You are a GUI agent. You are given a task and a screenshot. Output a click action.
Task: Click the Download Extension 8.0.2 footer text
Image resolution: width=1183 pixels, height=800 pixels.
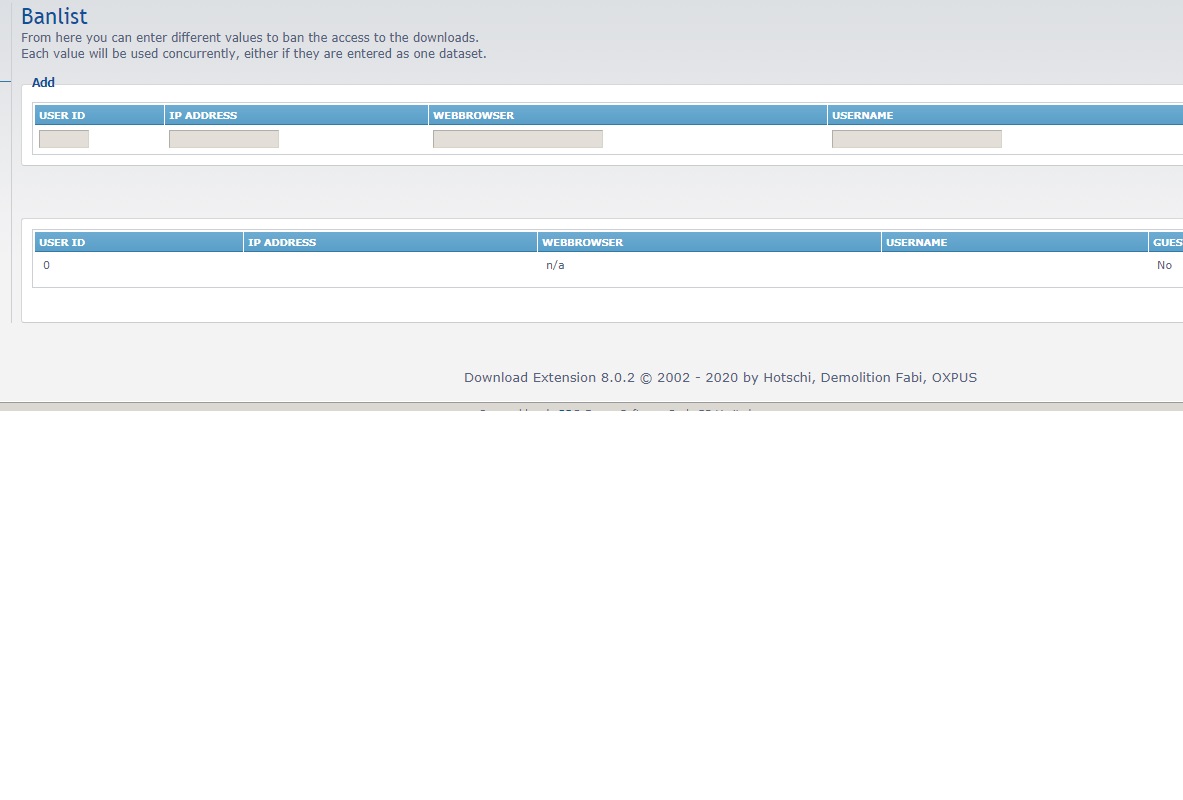pyautogui.click(x=720, y=378)
